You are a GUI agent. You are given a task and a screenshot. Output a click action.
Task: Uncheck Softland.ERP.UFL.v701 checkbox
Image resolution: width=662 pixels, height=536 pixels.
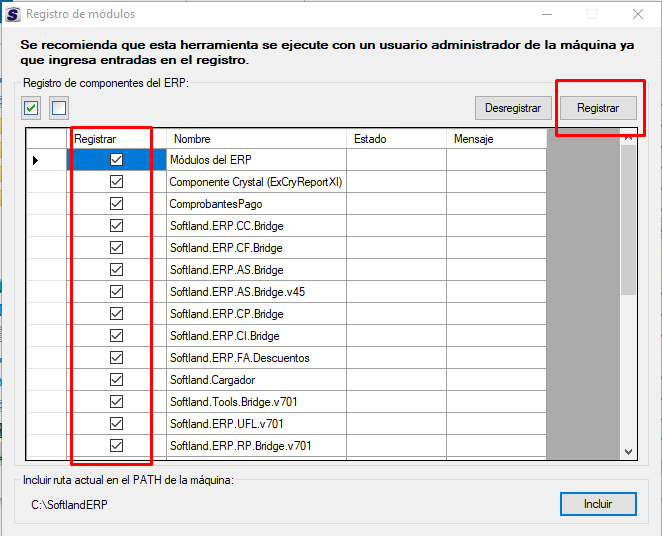(x=117, y=423)
